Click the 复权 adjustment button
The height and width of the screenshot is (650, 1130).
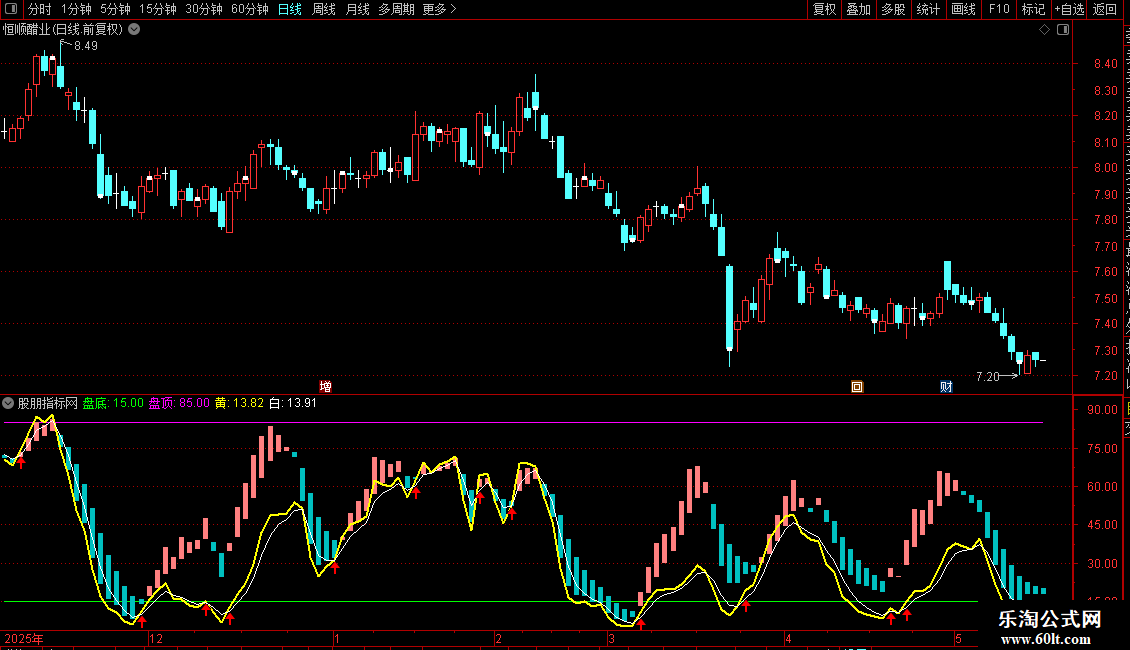[824, 9]
